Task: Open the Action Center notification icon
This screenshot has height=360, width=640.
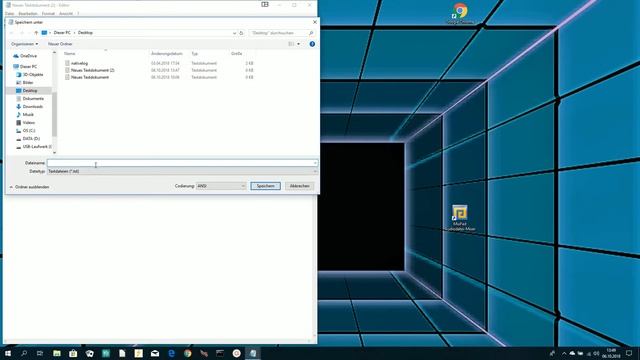Action: pyautogui.click(x=629, y=353)
